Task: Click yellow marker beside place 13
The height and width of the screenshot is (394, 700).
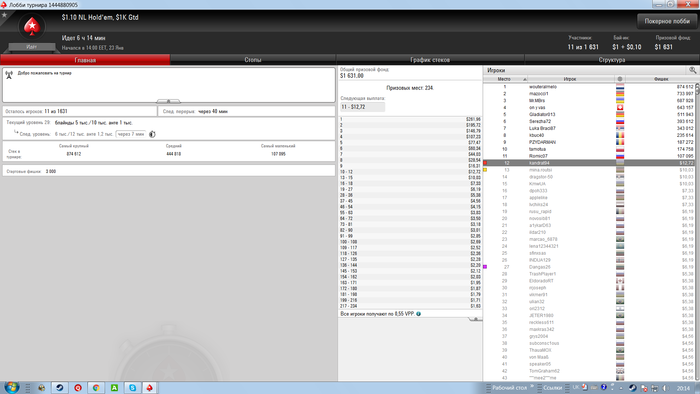Action: pos(485,170)
